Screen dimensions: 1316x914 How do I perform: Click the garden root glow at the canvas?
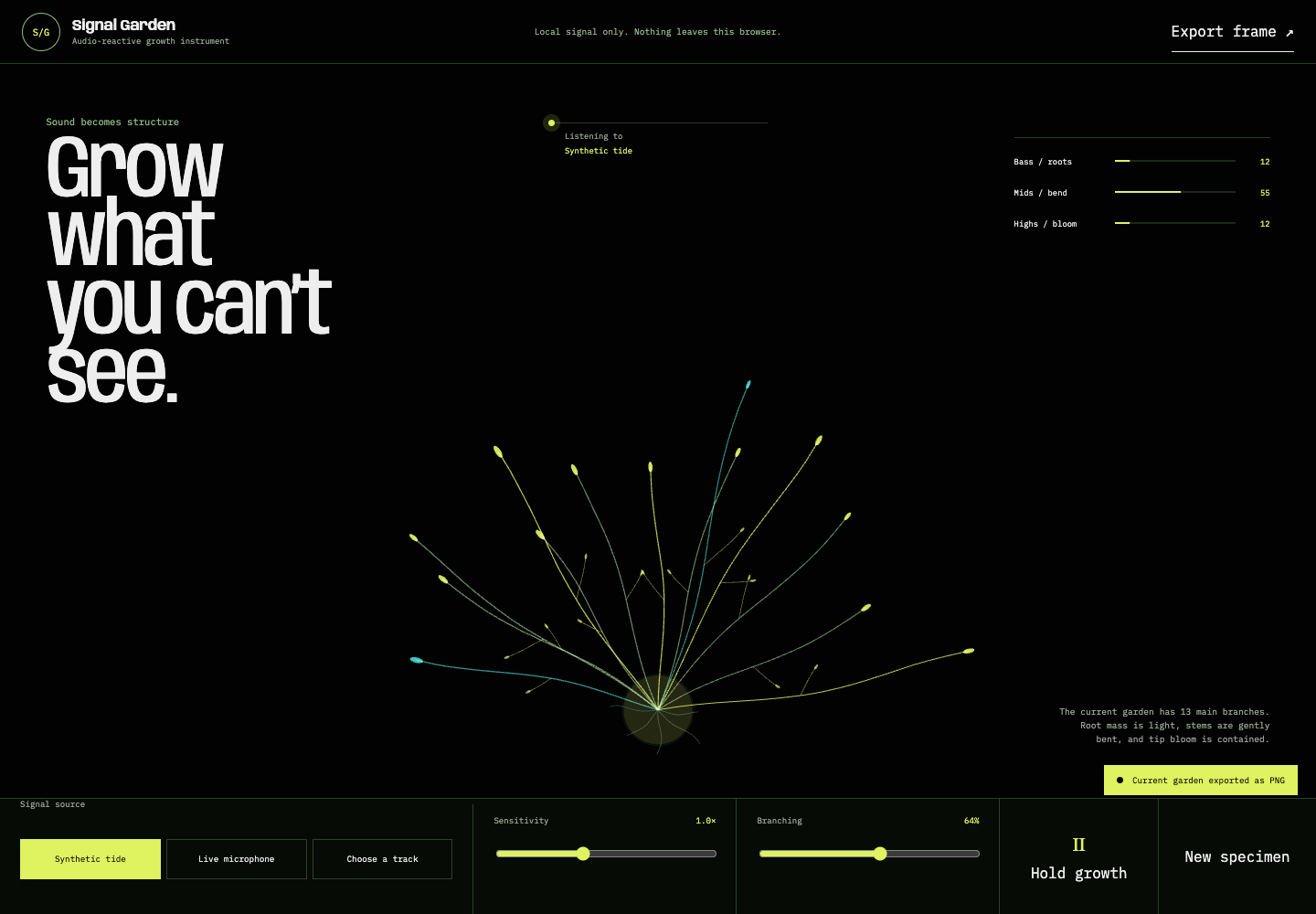(658, 709)
